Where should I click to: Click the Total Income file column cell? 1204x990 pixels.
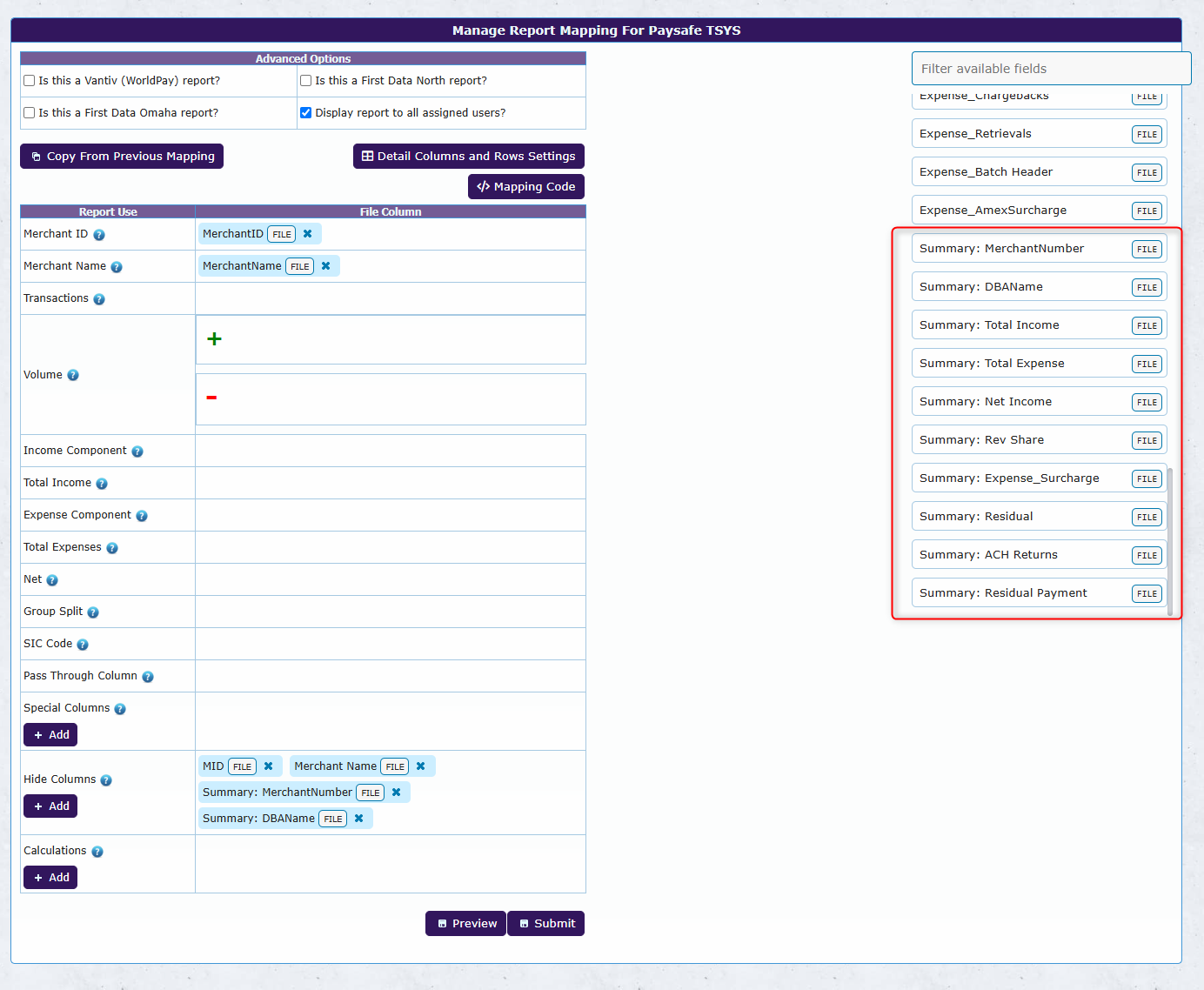[x=391, y=483]
